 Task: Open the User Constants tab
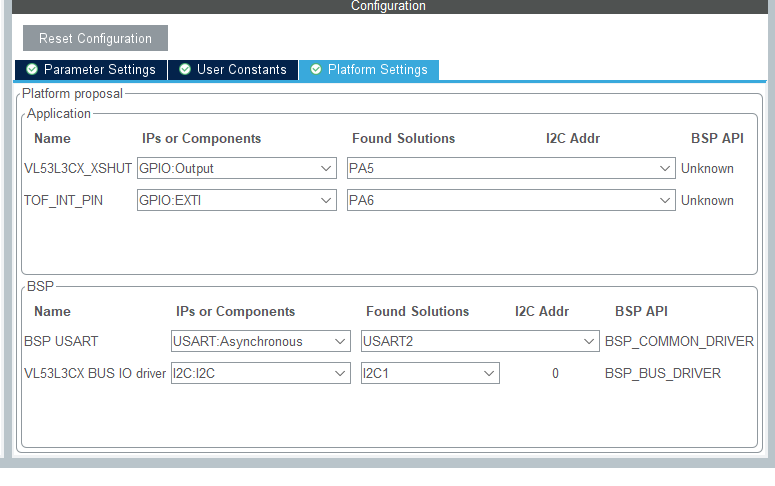233,70
